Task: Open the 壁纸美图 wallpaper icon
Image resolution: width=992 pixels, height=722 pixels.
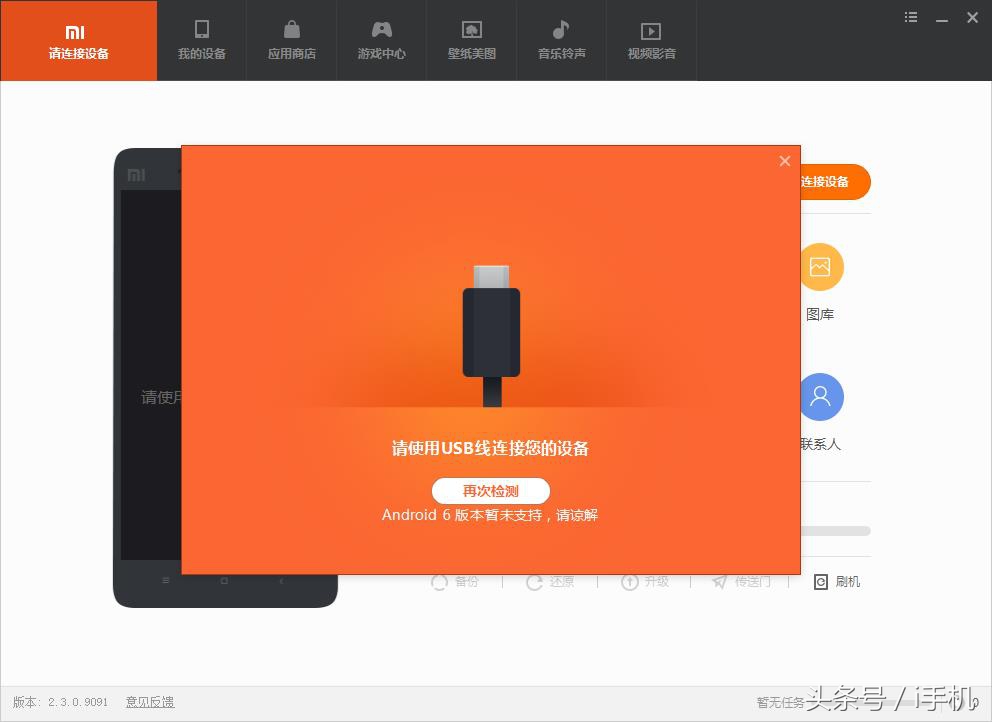Action: coord(471,31)
